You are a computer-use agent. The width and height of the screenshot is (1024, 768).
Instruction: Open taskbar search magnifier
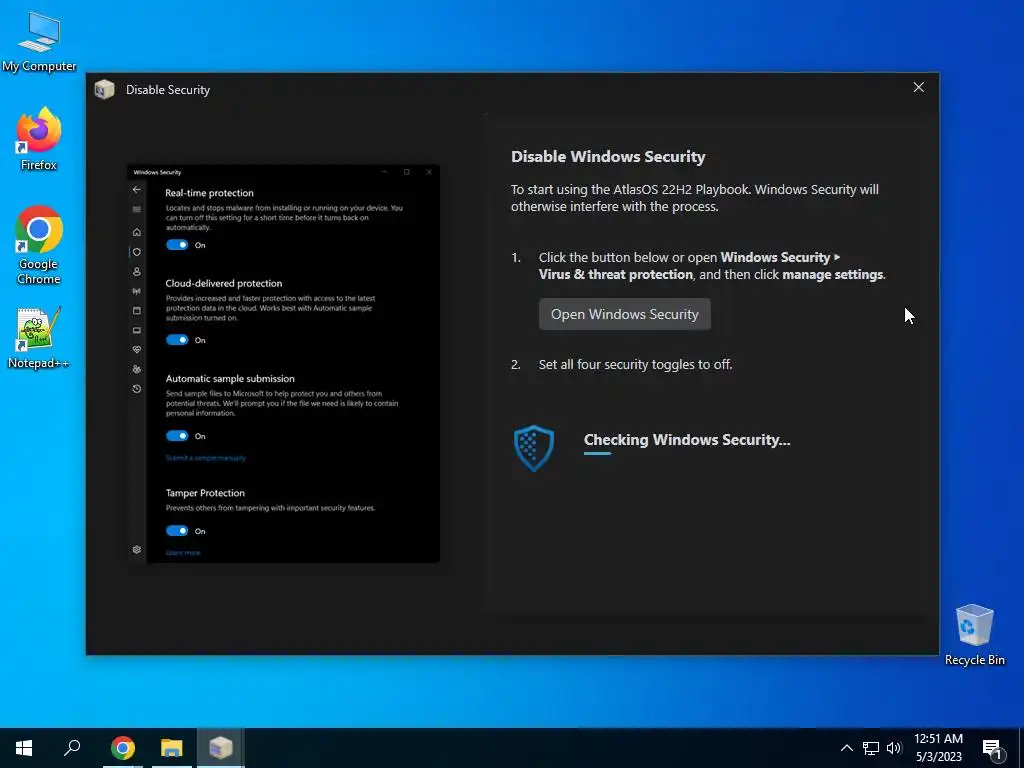point(72,748)
